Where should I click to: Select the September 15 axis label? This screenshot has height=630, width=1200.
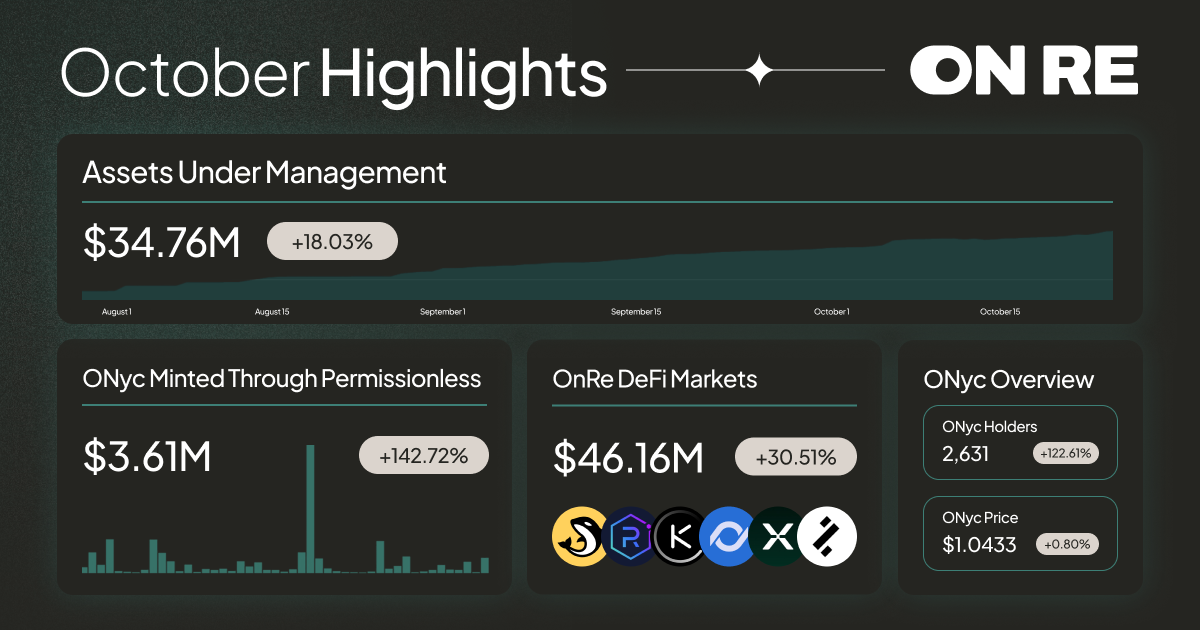click(x=636, y=313)
